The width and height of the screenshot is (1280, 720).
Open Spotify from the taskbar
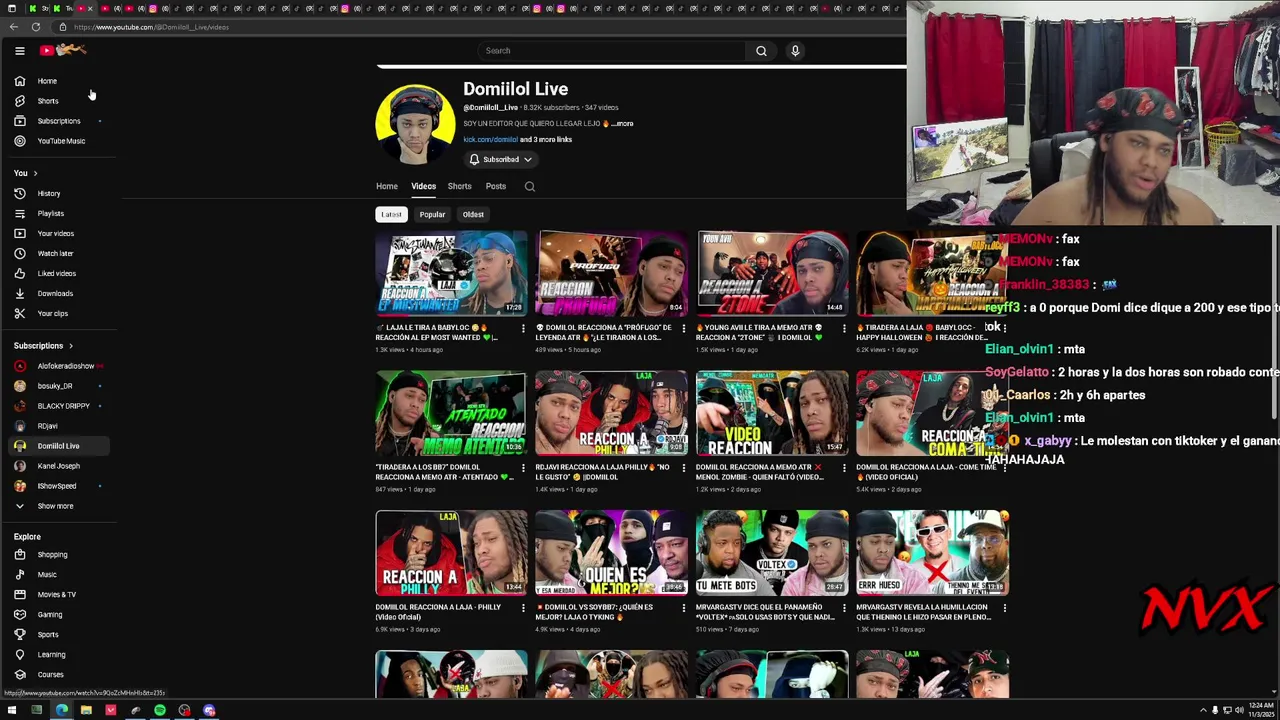click(x=160, y=710)
